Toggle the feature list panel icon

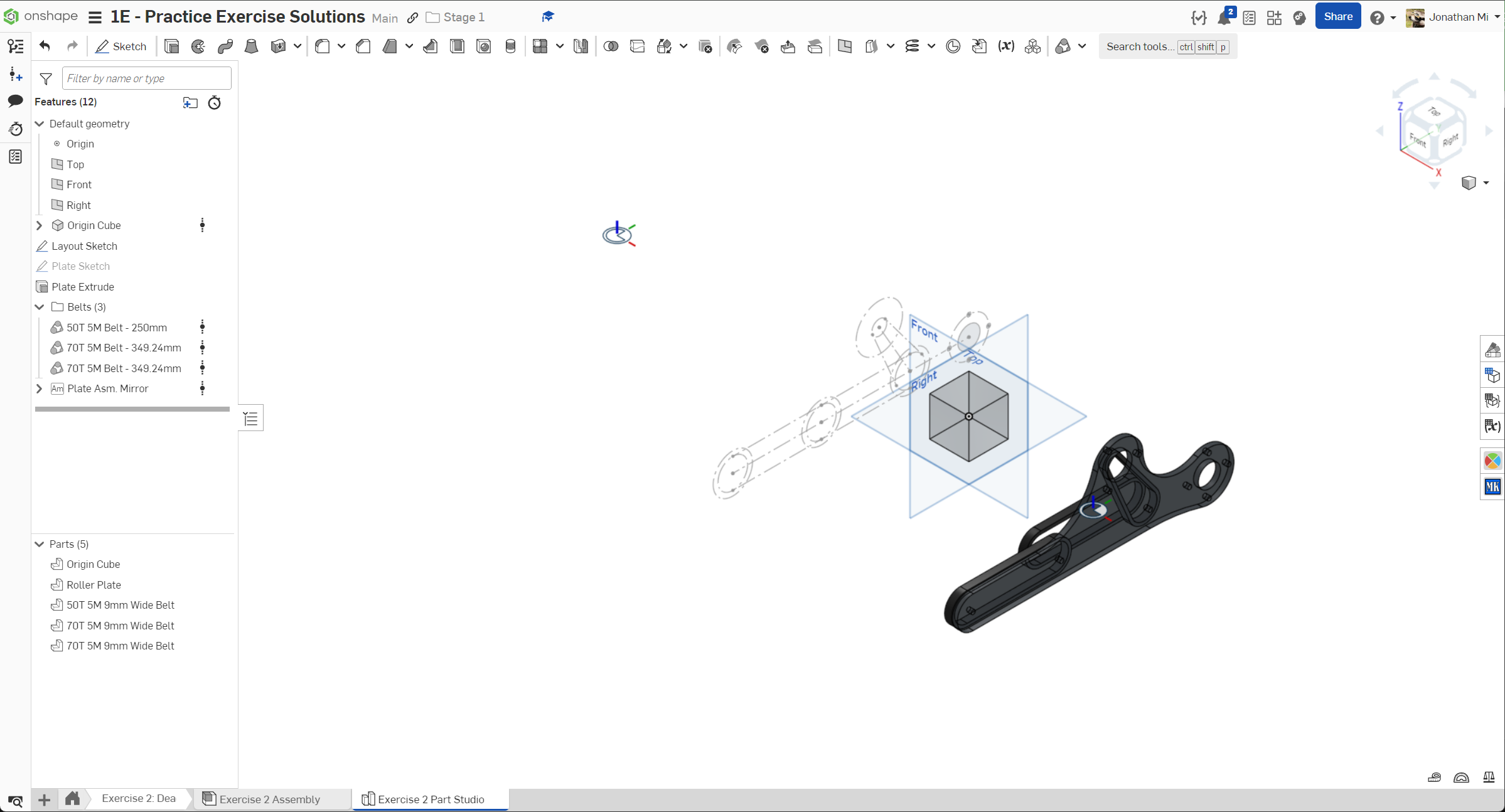(x=16, y=46)
